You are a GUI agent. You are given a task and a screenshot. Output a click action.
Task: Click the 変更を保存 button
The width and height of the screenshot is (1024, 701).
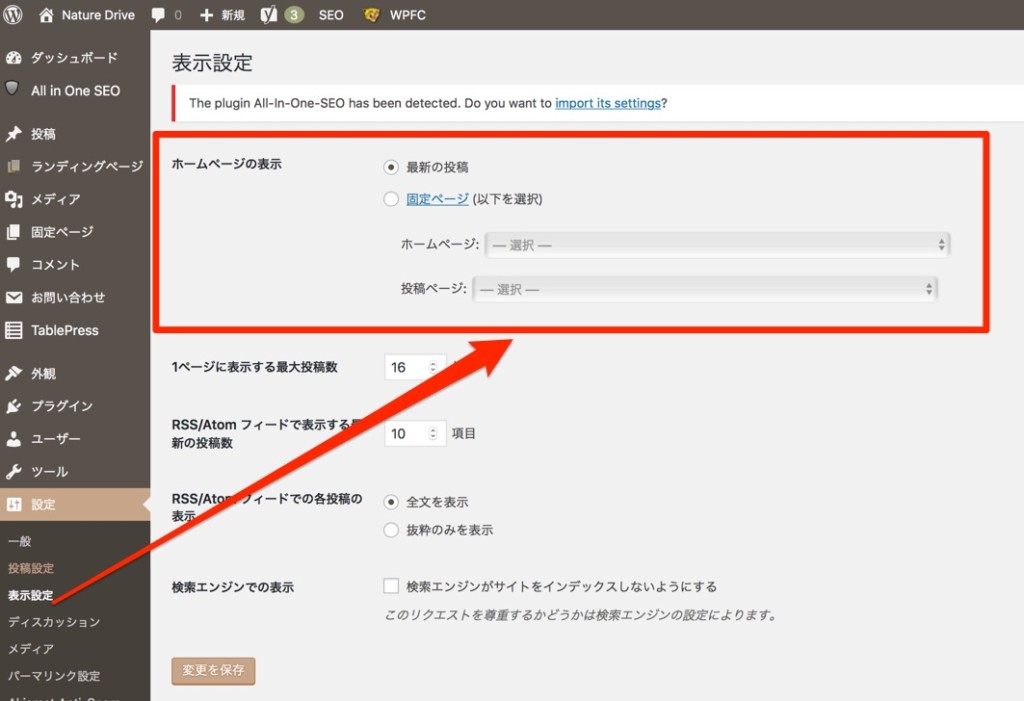pos(214,670)
